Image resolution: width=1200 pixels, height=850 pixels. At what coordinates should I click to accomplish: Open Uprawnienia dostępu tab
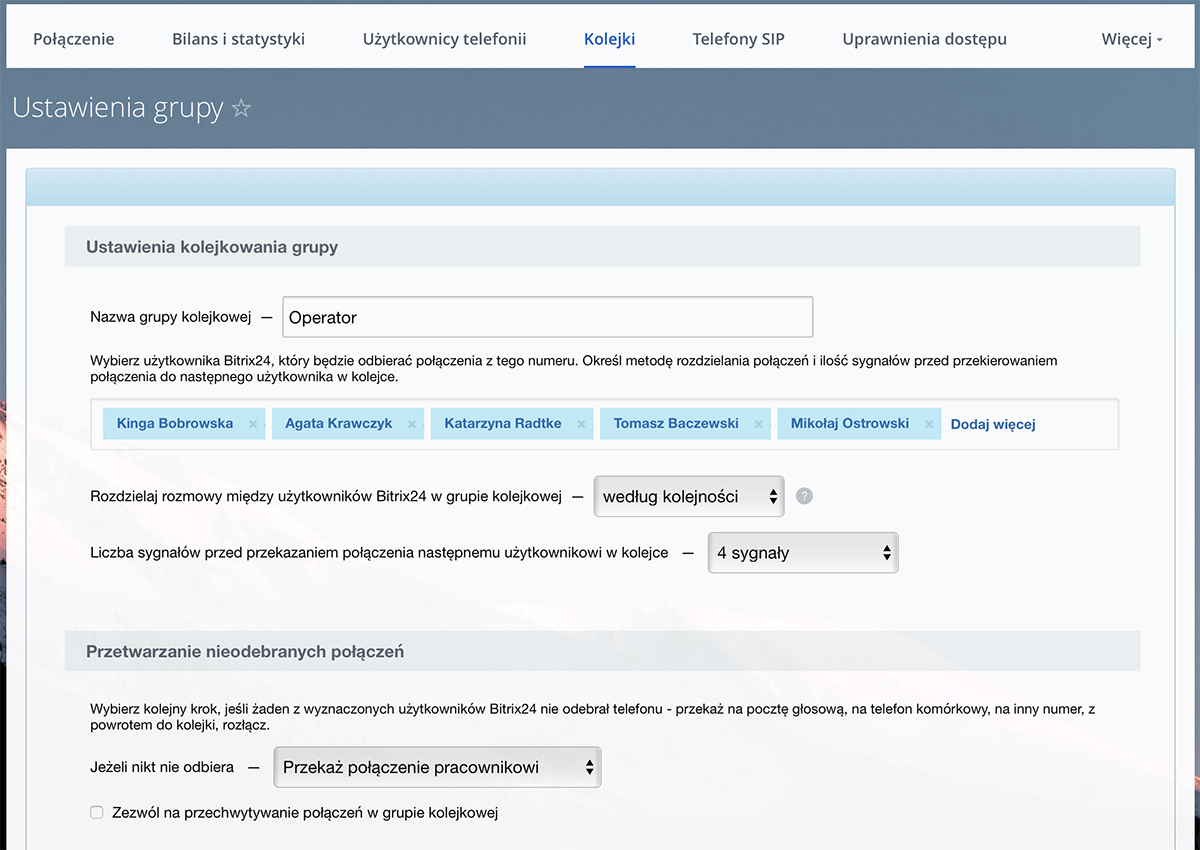point(924,40)
